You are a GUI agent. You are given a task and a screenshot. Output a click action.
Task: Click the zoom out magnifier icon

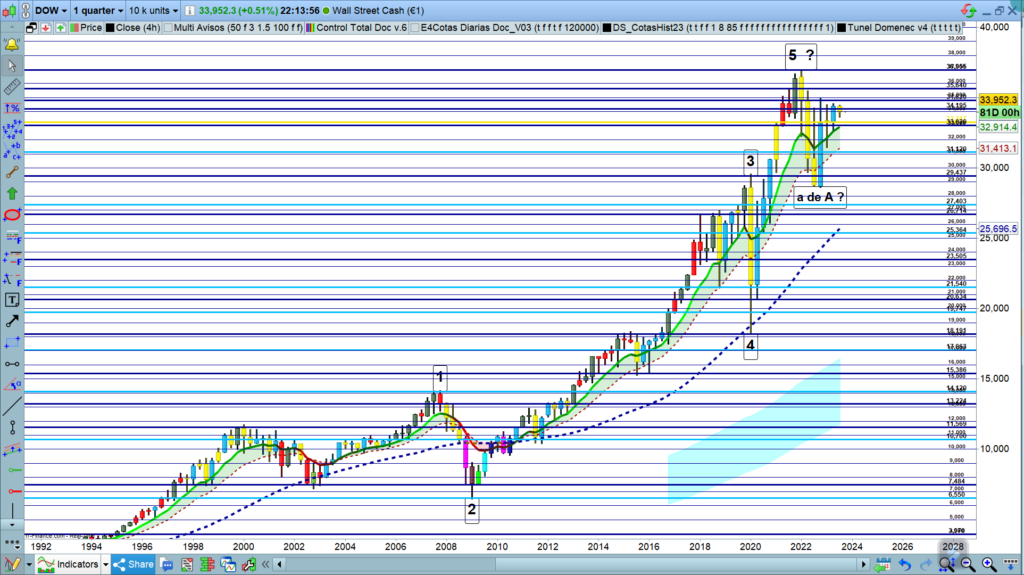965,564
